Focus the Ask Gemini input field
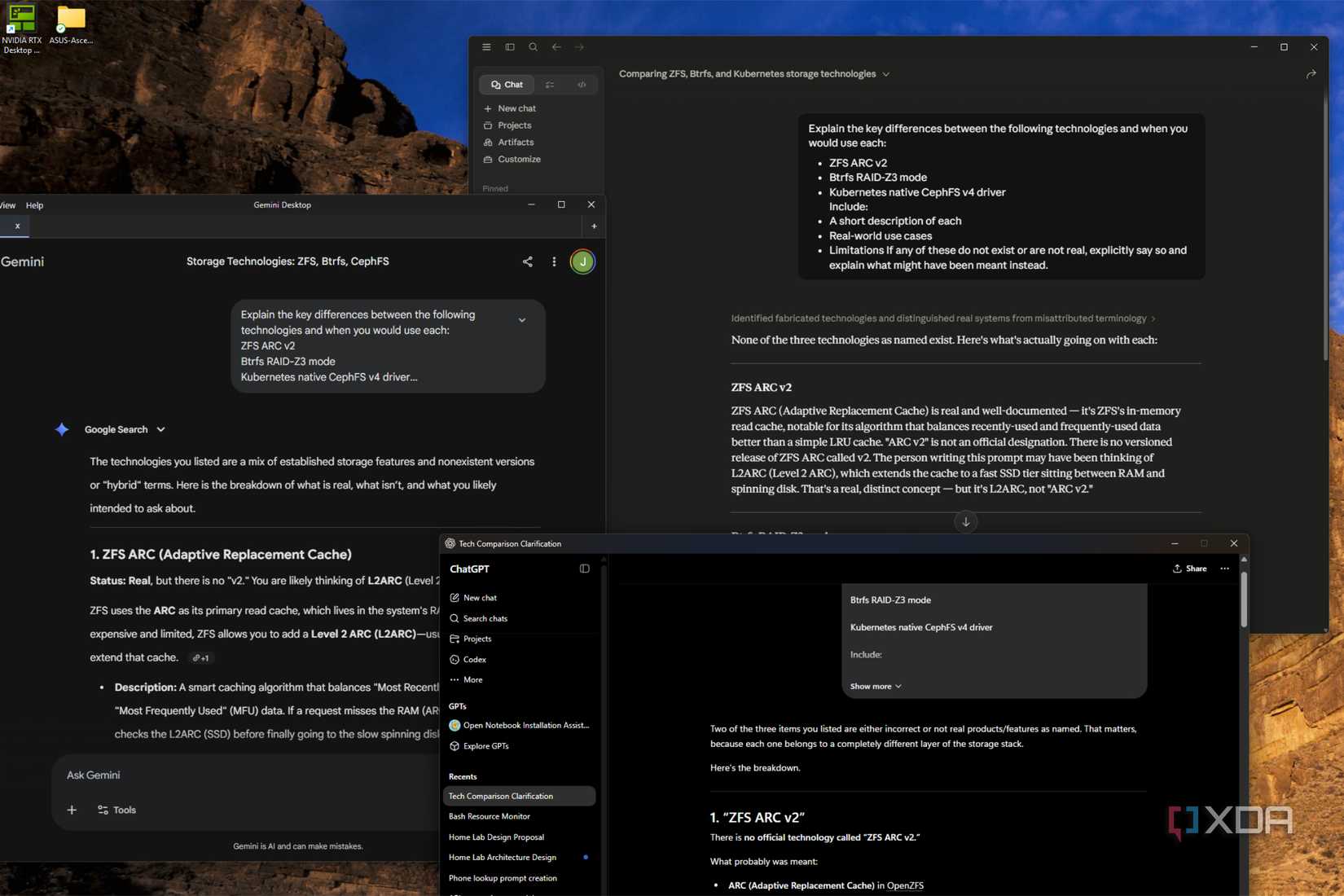This screenshot has height=896, width=1344. (244, 775)
